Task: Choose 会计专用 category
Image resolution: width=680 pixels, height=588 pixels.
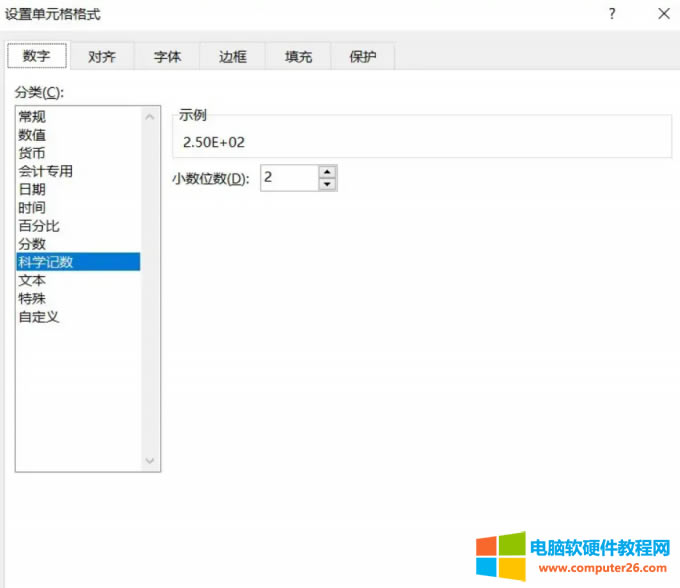Action: tap(45, 171)
